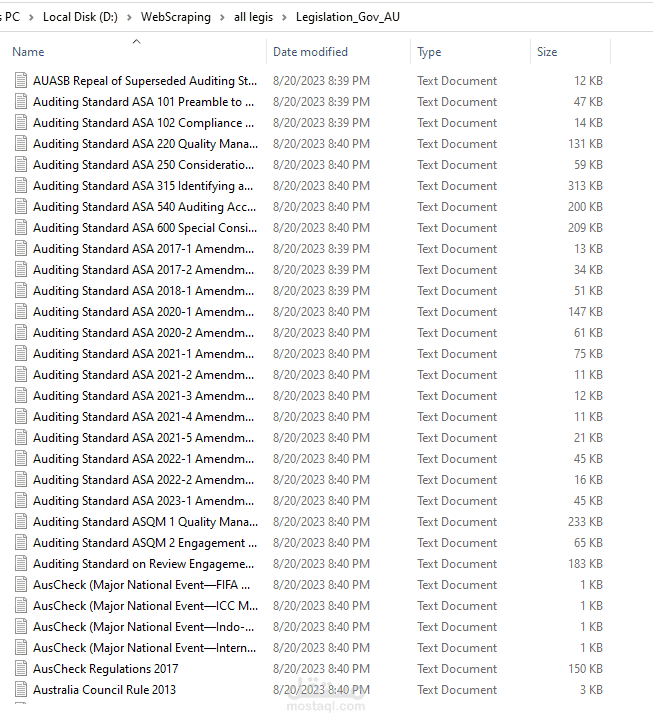Select file Auditing Standard ASA 2021-4 Amendm...

(x=144, y=417)
